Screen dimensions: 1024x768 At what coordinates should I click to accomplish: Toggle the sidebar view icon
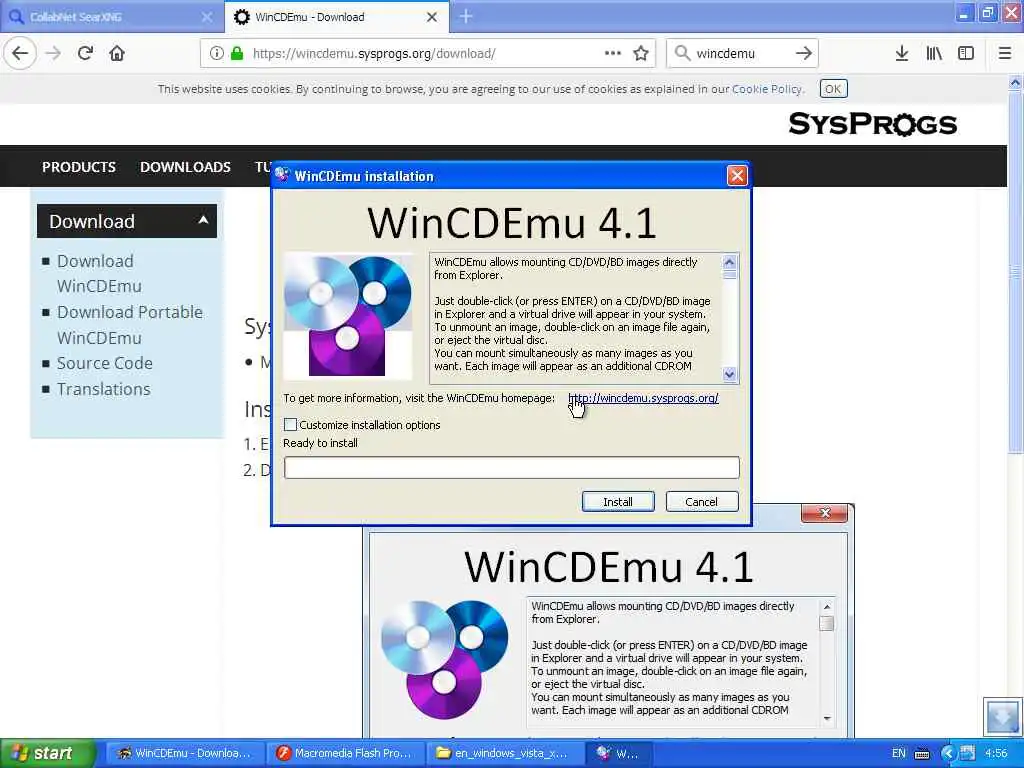click(x=966, y=53)
